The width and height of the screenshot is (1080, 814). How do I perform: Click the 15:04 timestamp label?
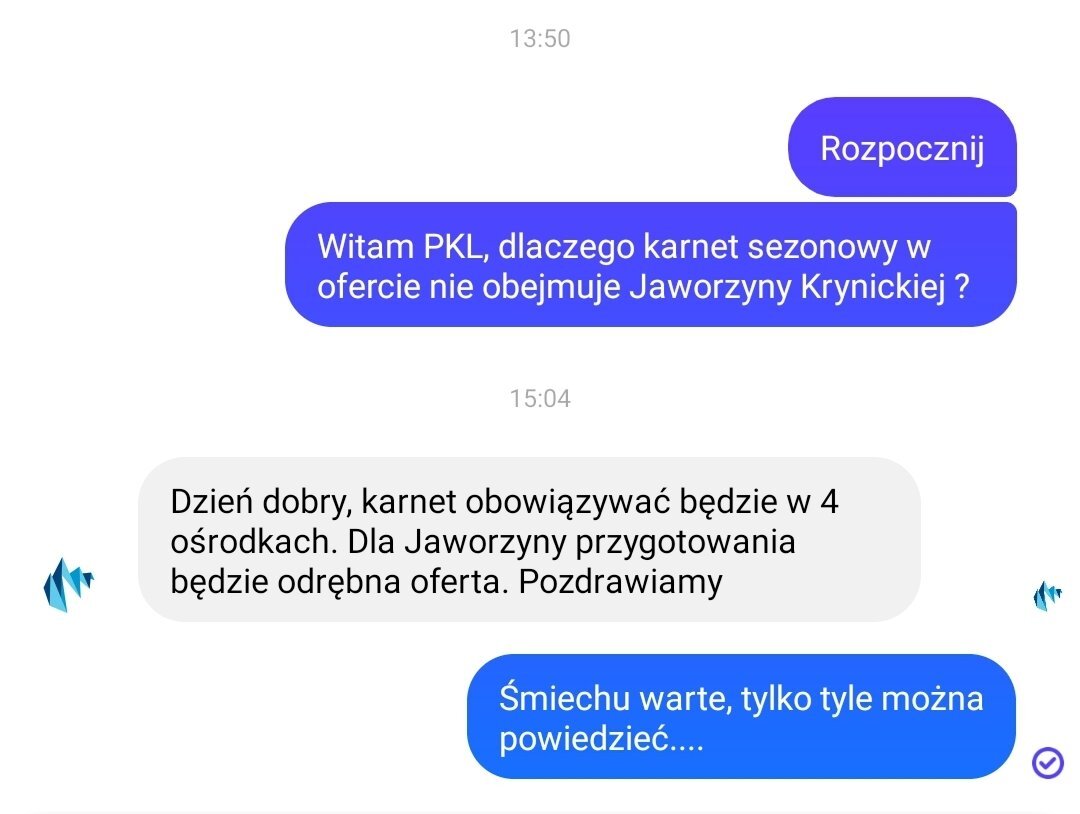click(x=540, y=398)
